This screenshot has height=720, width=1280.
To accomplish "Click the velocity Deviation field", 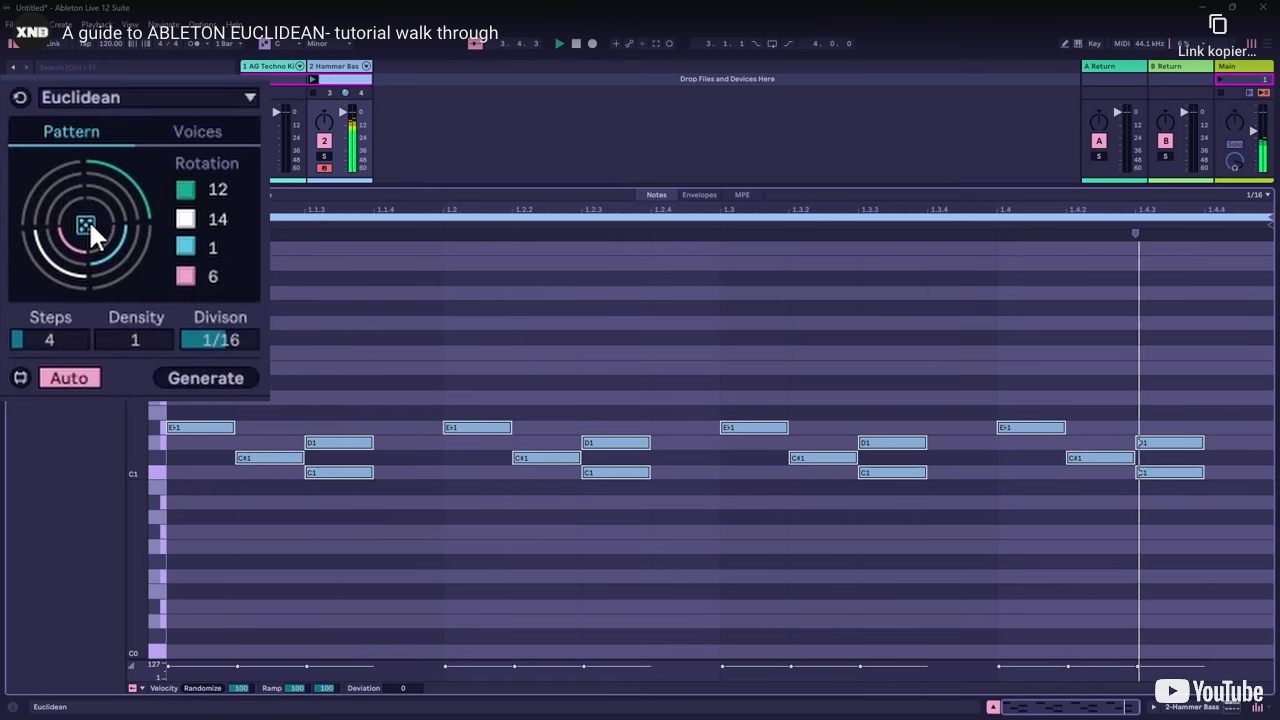I will click(x=403, y=688).
